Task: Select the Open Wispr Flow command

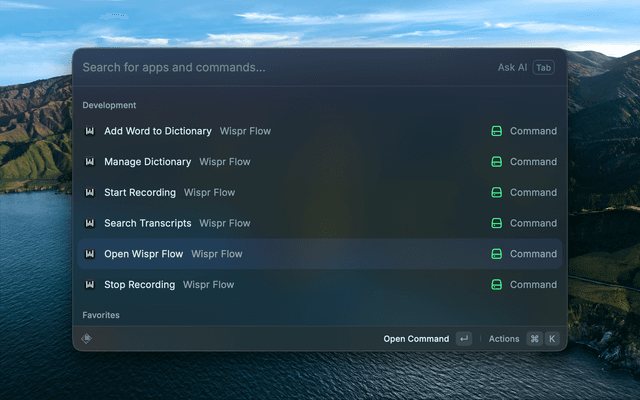Action: (144, 254)
